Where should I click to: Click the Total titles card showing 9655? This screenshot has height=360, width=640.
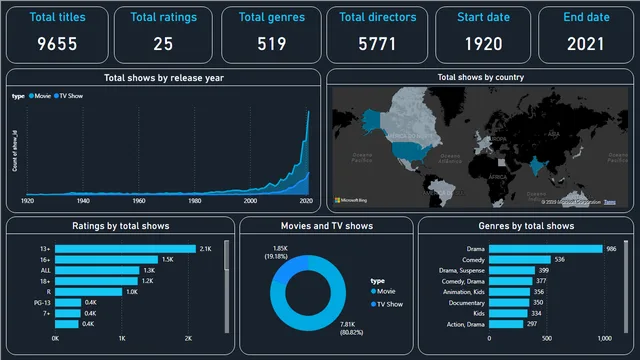pyautogui.click(x=57, y=35)
